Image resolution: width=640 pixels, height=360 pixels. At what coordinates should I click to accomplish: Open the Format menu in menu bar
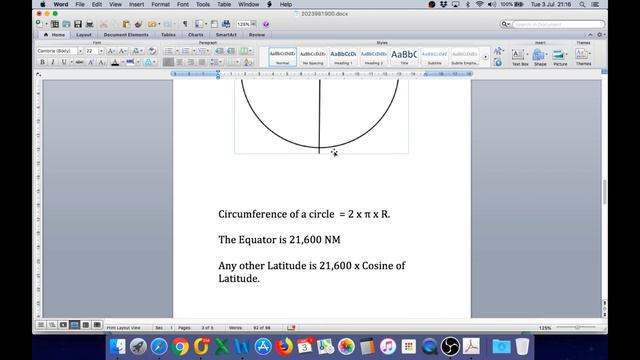(160, 4)
